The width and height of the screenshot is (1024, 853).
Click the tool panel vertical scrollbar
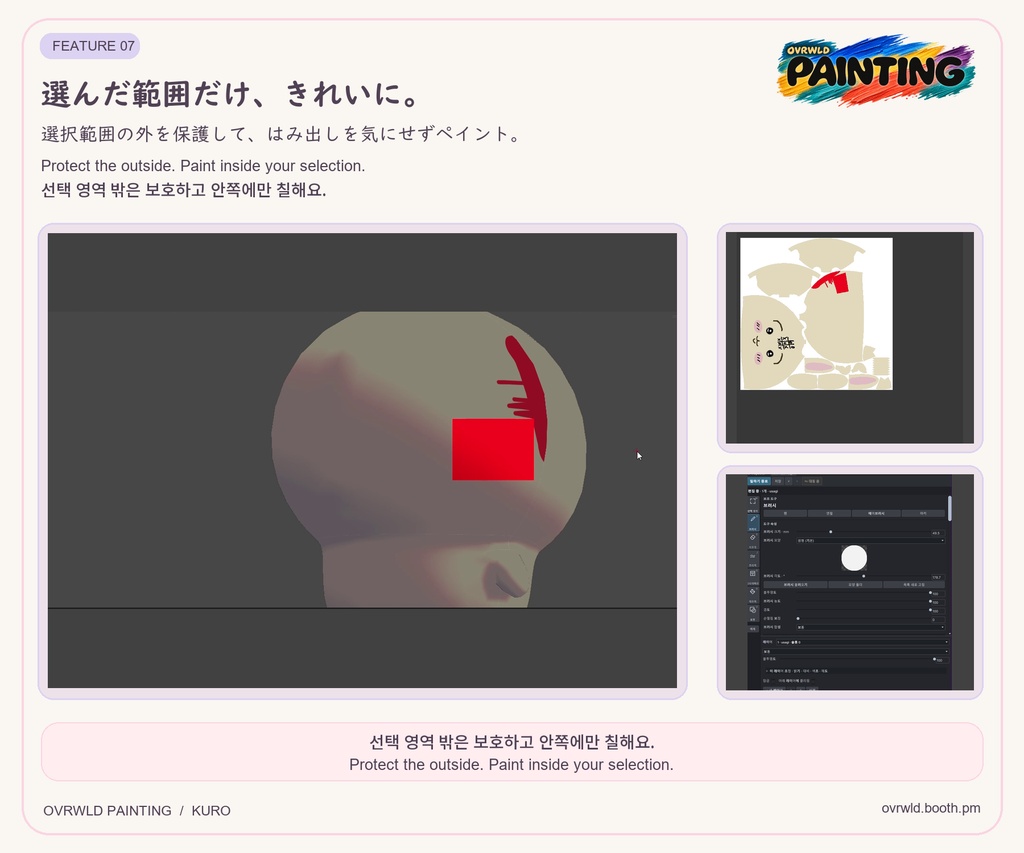950,508
